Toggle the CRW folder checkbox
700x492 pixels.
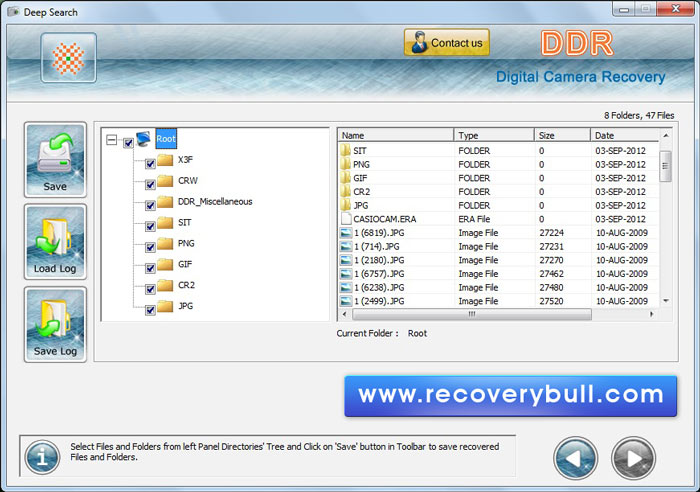pyautogui.click(x=150, y=185)
